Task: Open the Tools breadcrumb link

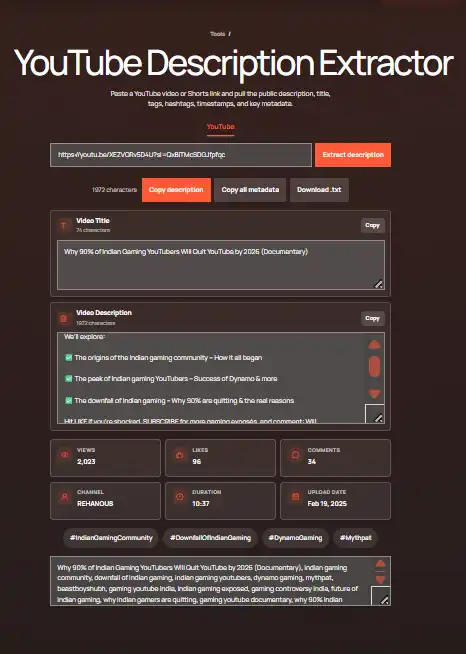Action: coord(218,34)
